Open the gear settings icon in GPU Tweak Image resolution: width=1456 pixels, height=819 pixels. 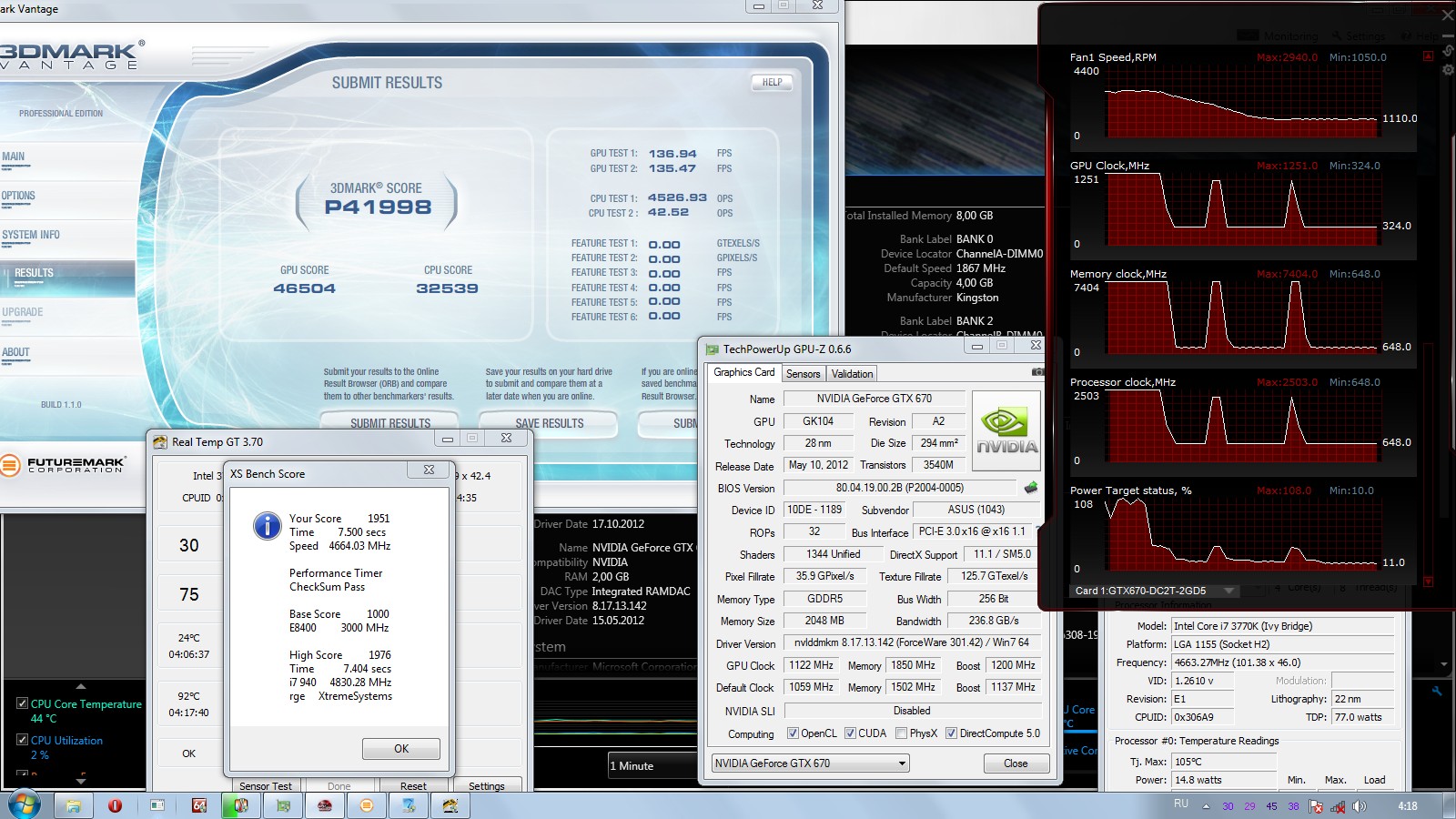(x=1448, y=69)
